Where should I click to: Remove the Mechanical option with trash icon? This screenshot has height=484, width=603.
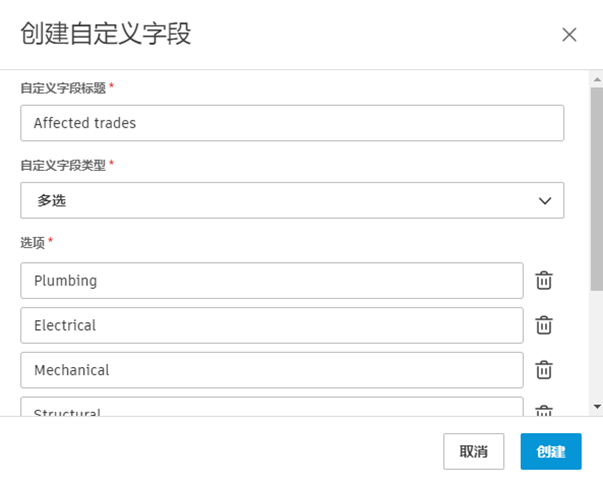point(544,370)
